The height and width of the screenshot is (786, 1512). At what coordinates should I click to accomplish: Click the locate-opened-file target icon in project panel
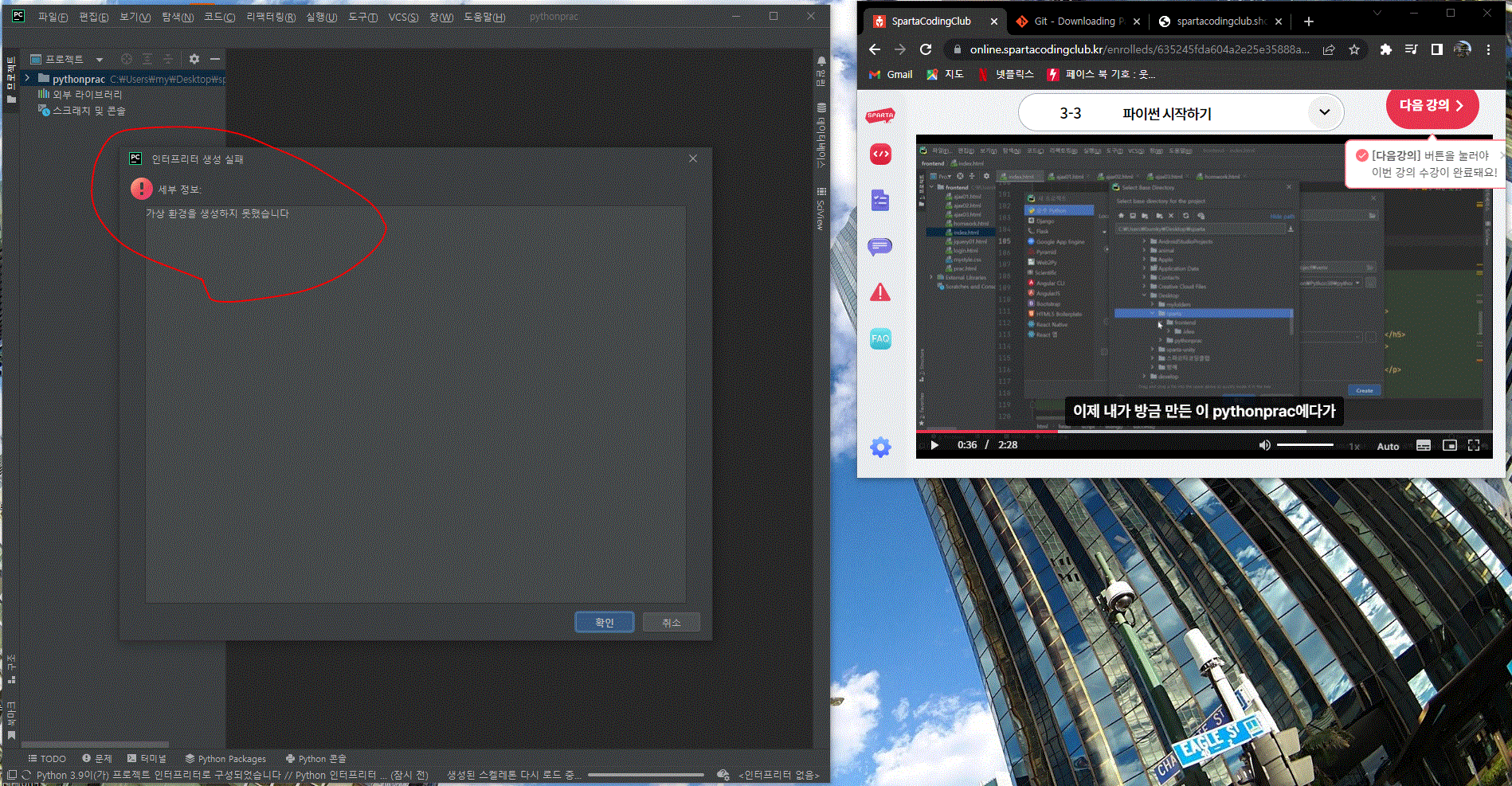(x=127, y=59)
